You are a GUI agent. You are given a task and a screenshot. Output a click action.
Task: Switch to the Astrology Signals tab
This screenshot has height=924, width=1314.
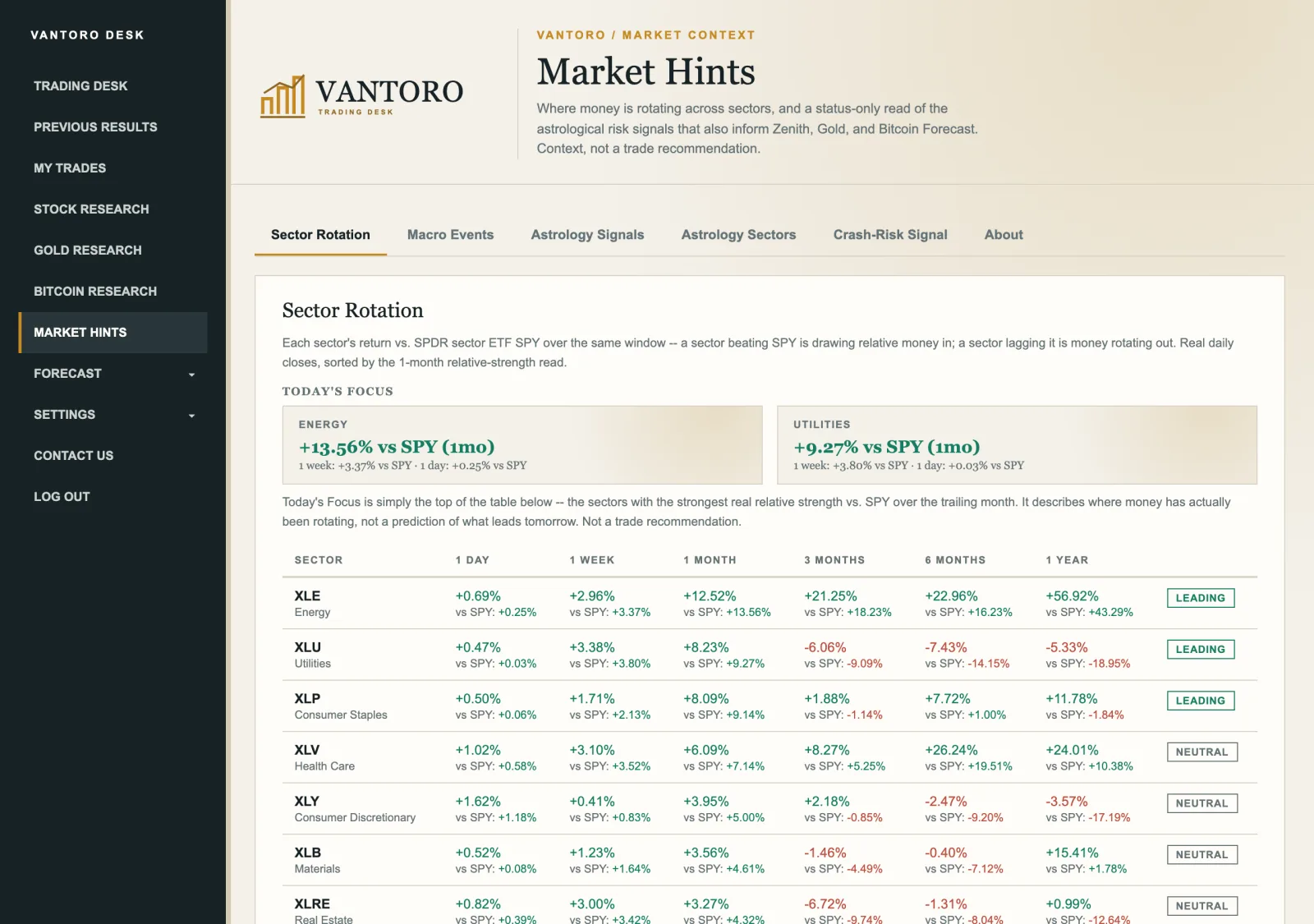tap(587, 235)
